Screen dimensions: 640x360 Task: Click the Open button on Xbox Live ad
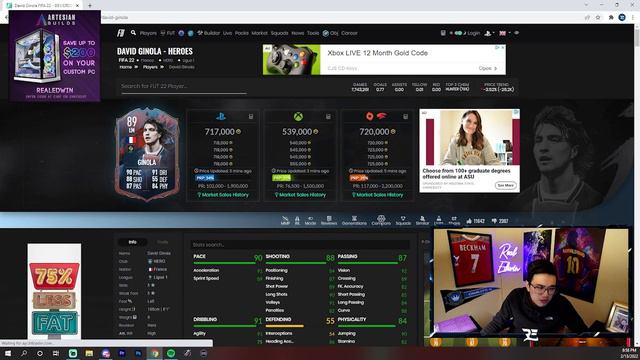488,68
